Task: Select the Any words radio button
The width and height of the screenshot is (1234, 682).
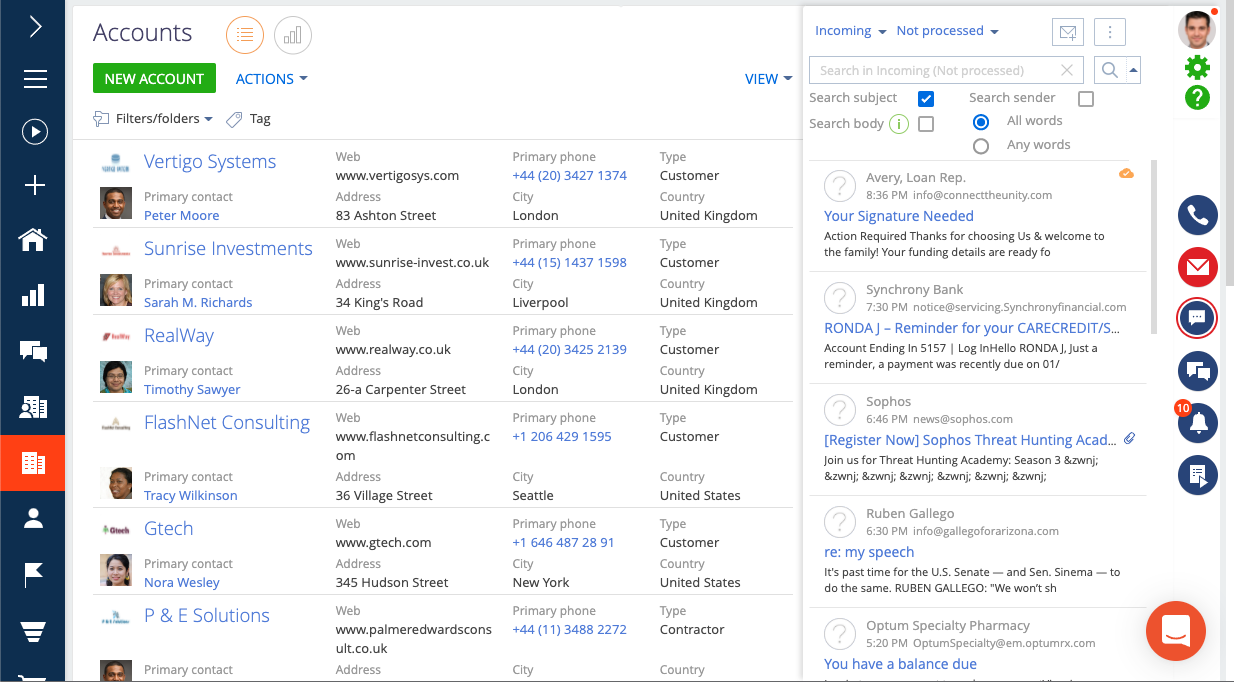Action: tap(981, 145)
